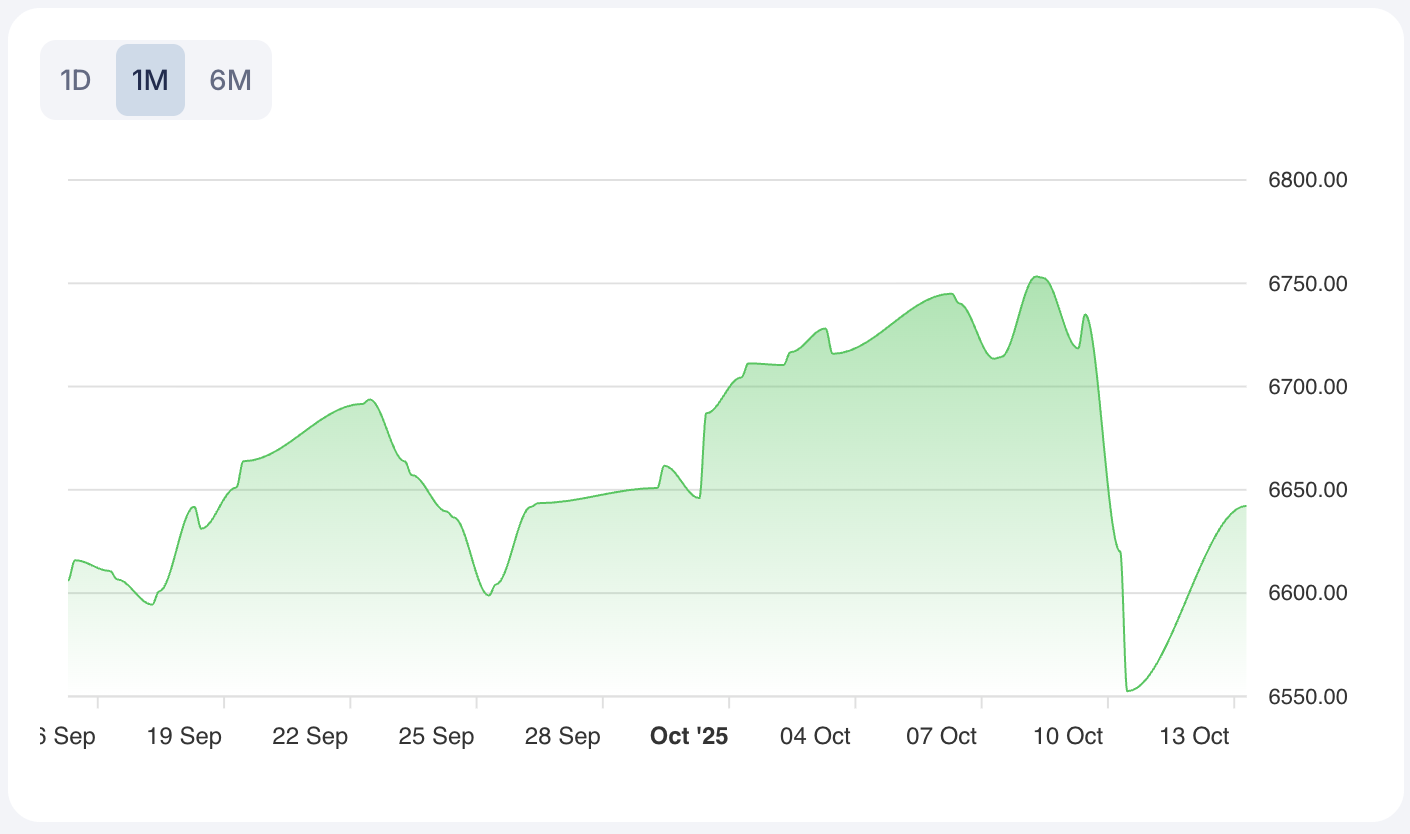This screenshot has height=834, width=1410.
Task: Click the 07 Oct date label
Action: [x=941, y=737]
